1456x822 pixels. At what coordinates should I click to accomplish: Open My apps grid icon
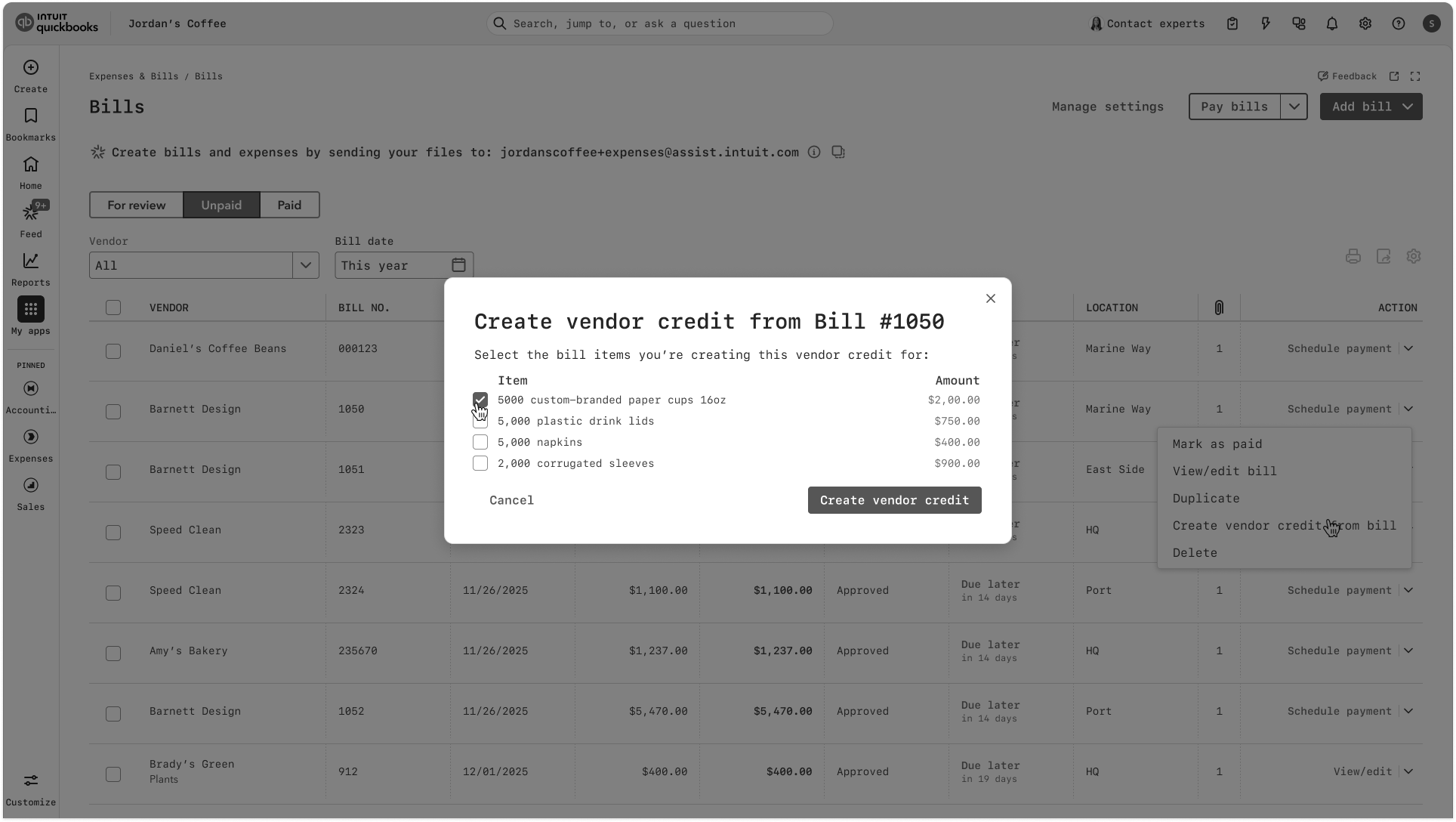31,309
